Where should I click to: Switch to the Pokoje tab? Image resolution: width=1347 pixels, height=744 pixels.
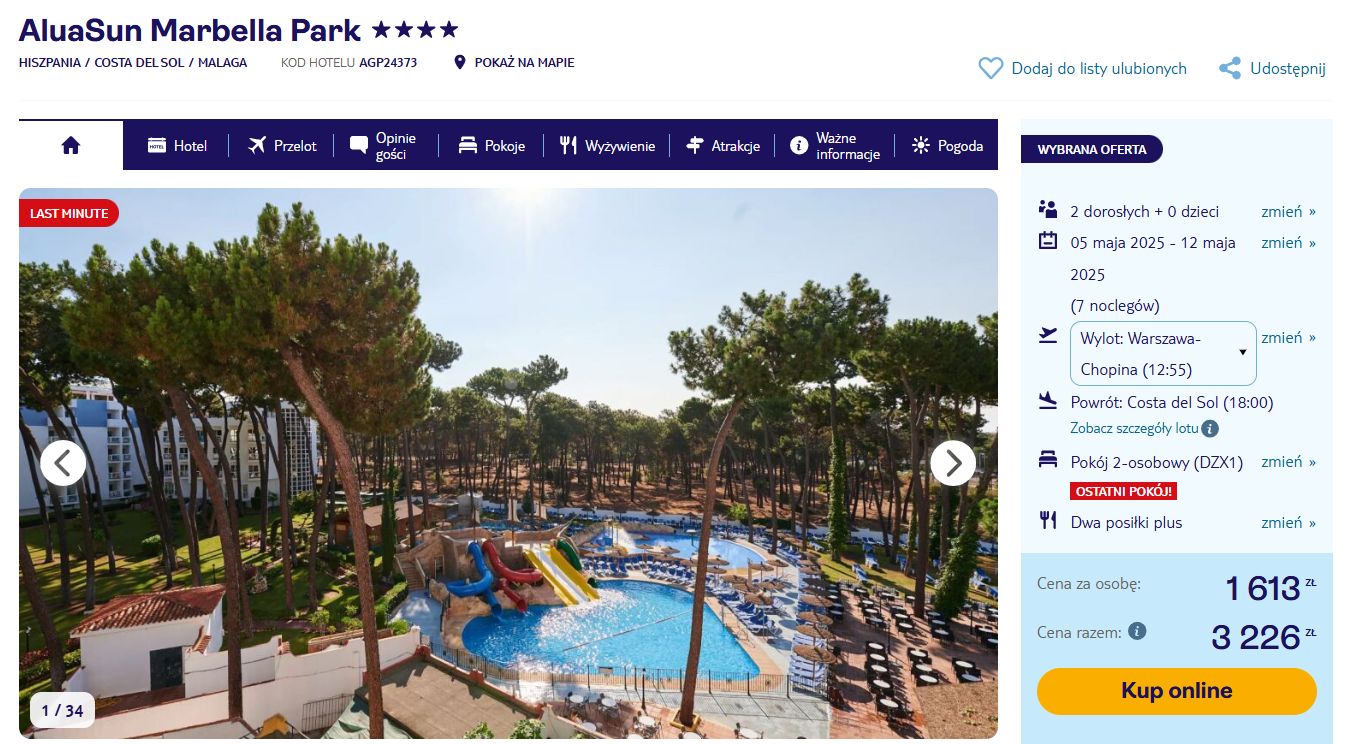[491, 146]
